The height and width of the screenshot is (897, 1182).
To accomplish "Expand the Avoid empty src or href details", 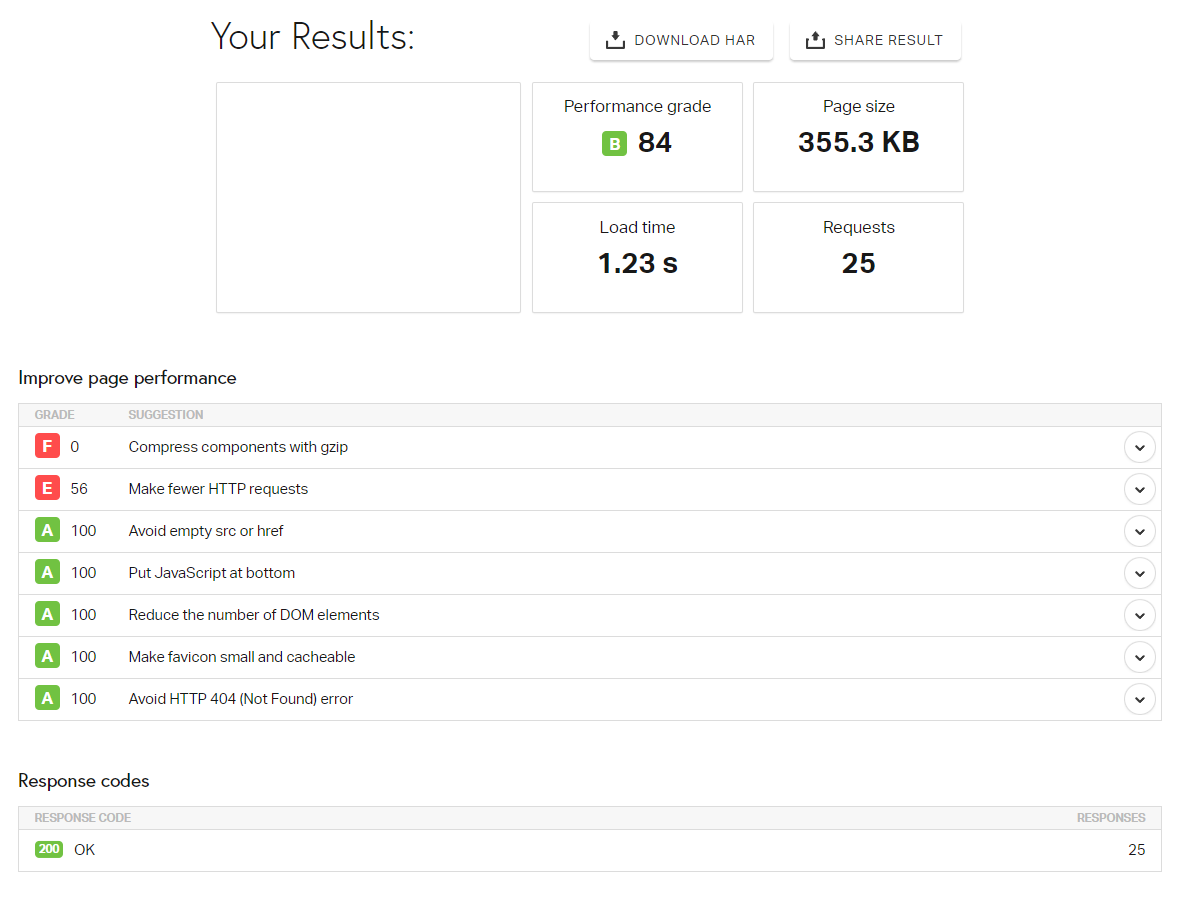I will pyautogui.click(x=1139, y=531).
